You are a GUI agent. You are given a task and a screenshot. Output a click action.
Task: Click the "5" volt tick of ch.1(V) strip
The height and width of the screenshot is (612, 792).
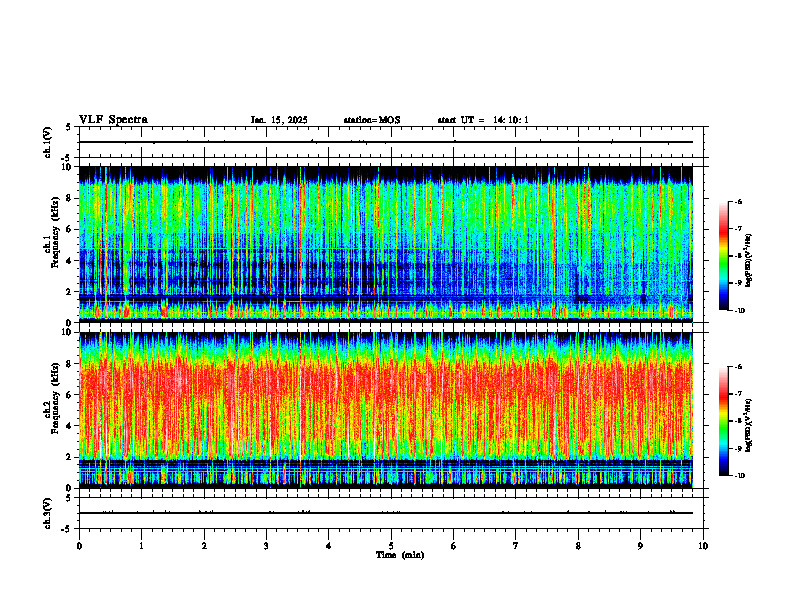(x=68, y=127)
